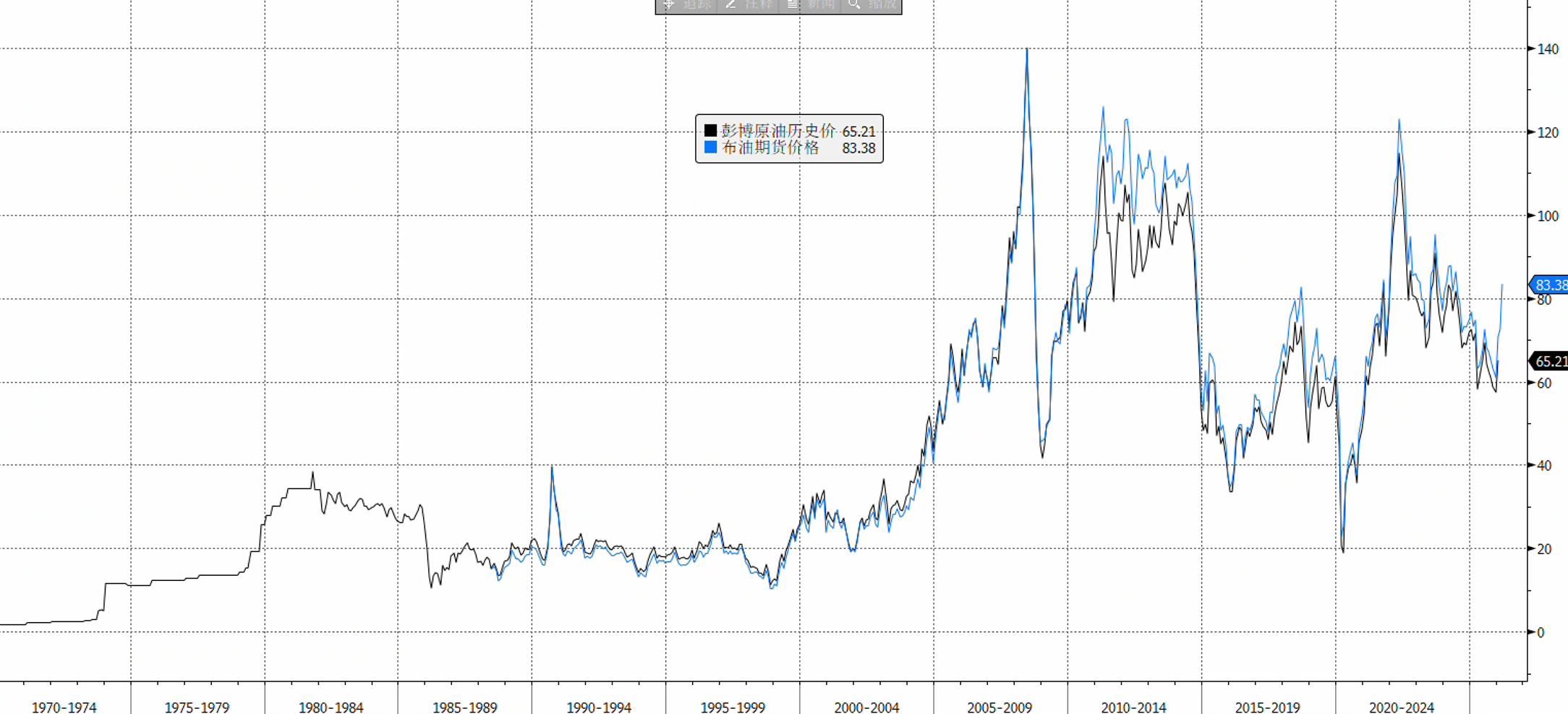Click the blue 83.38 price tag on axis
Viewport: 1568px width, 714px height.
tap(1550, 285)
